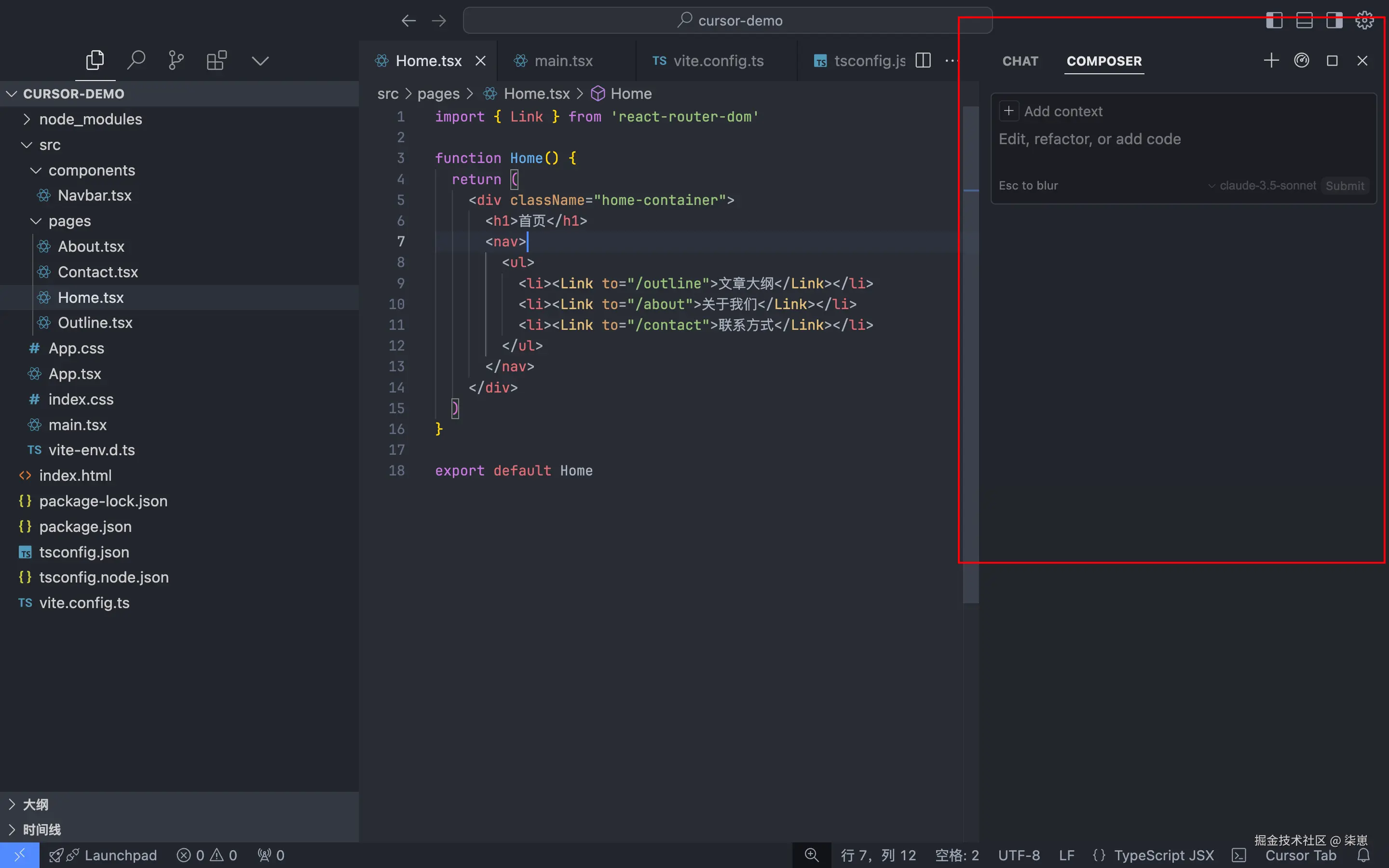1389x868 pixels.
Task: Open claude-3.5-sonnet model dropdown
Action: click(1262, 186)
